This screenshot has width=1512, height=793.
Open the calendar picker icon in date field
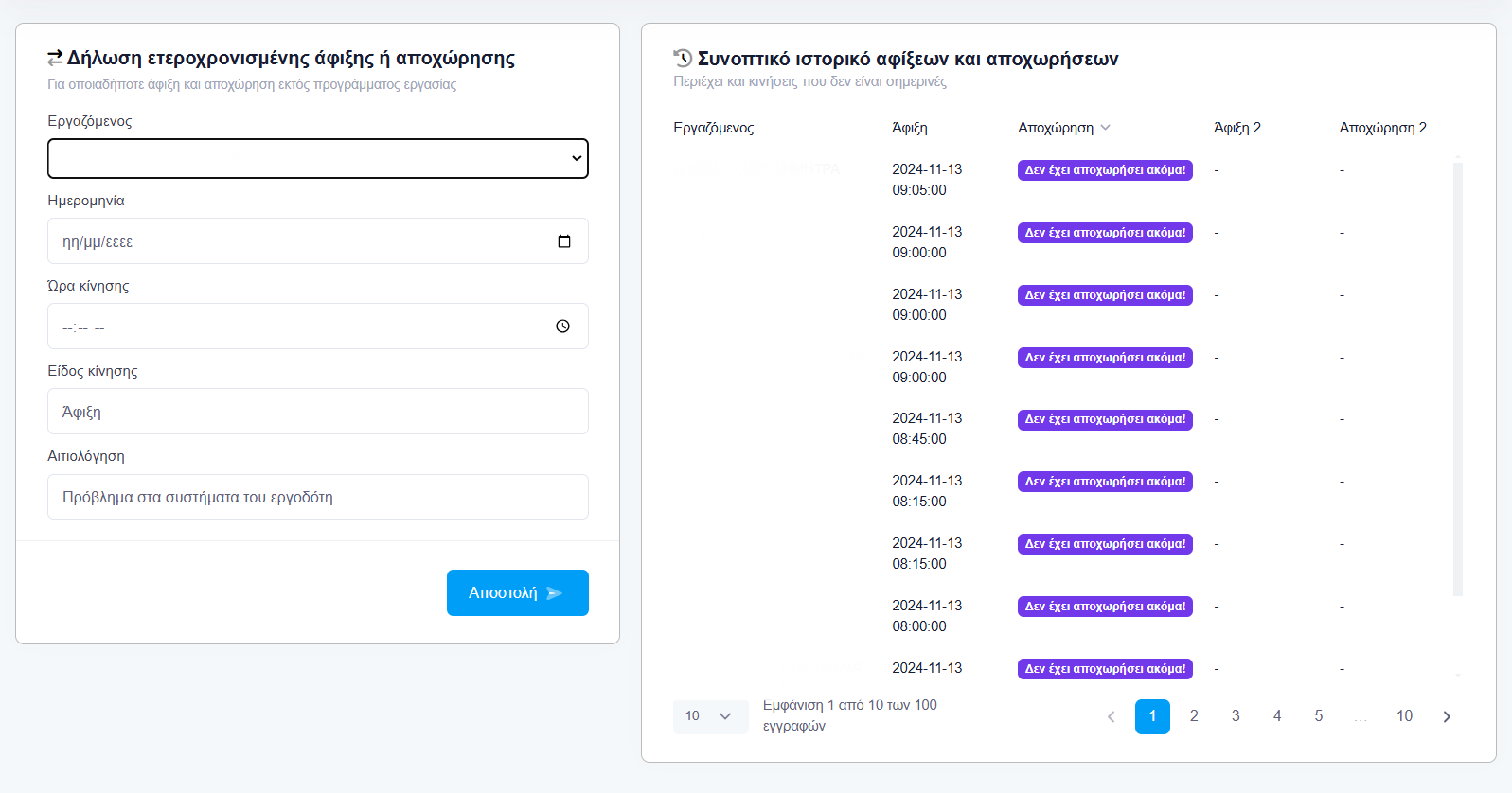click(564, 241)
